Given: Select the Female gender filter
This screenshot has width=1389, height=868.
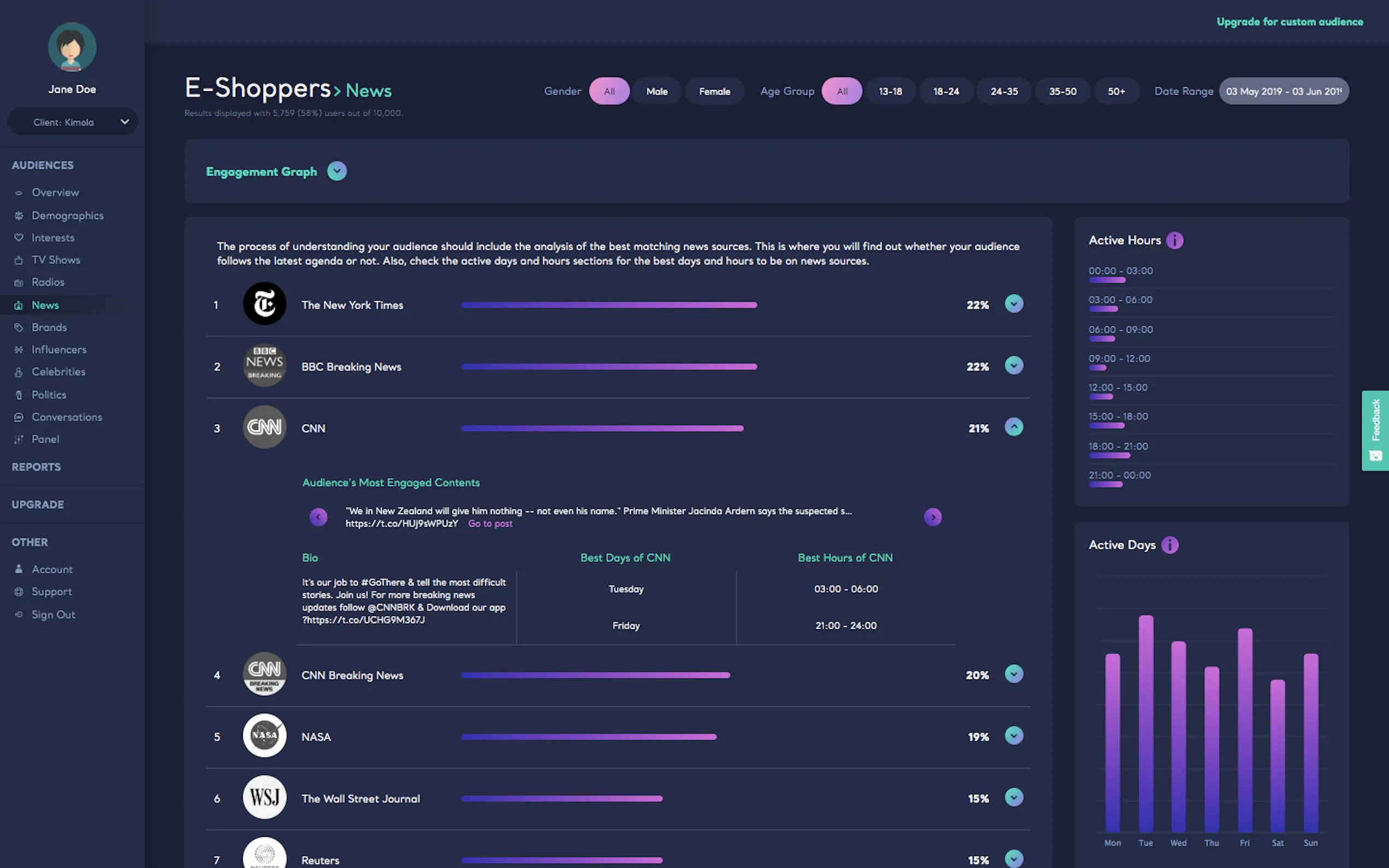Looking at the screenshot, I should (714, 91).
